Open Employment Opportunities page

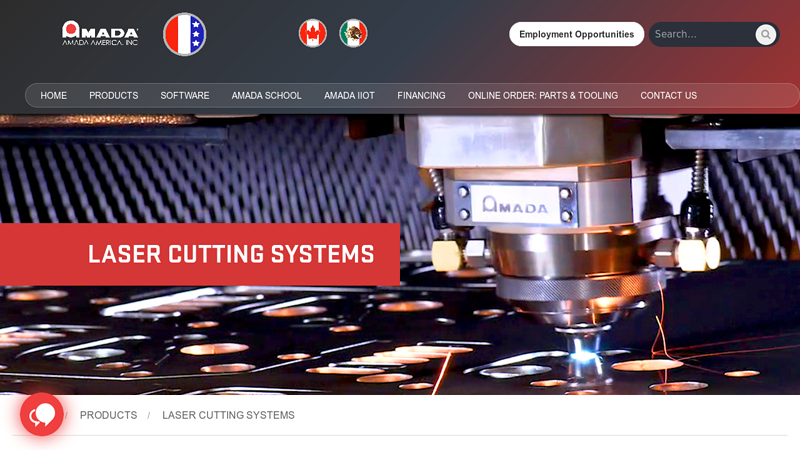point(577,34)
